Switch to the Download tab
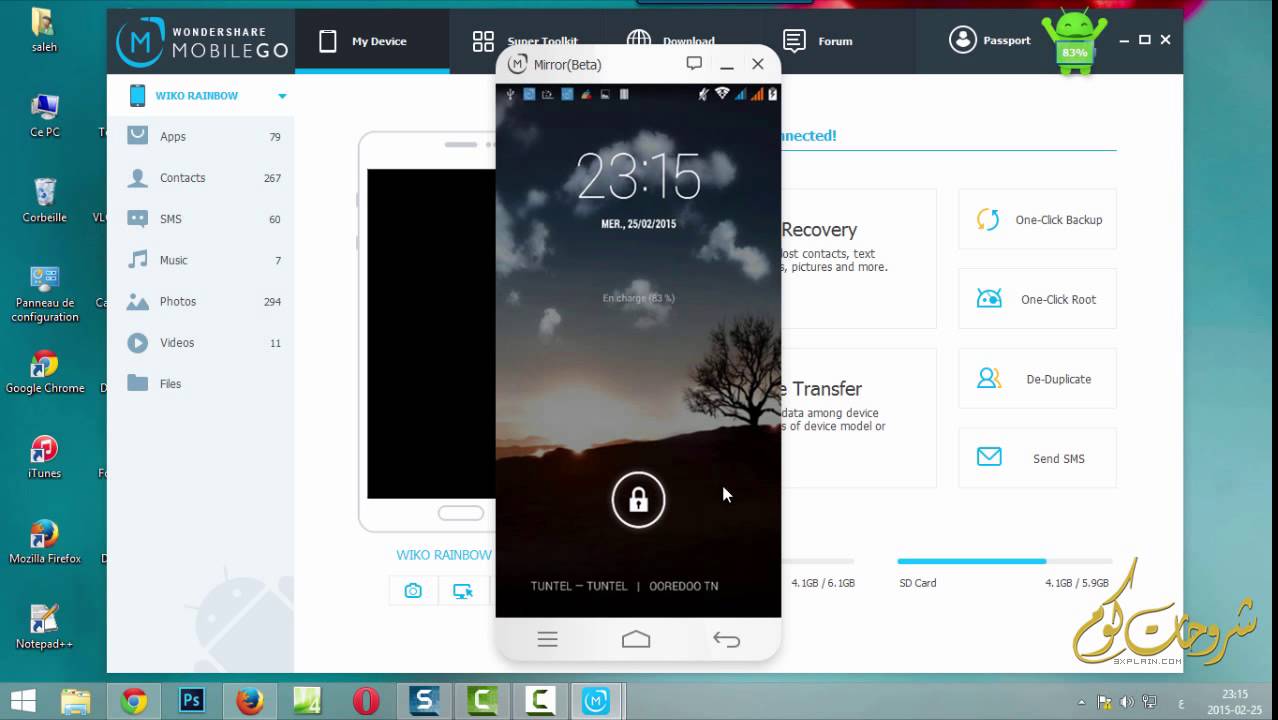1278x720 pixels. coord(671,41)
